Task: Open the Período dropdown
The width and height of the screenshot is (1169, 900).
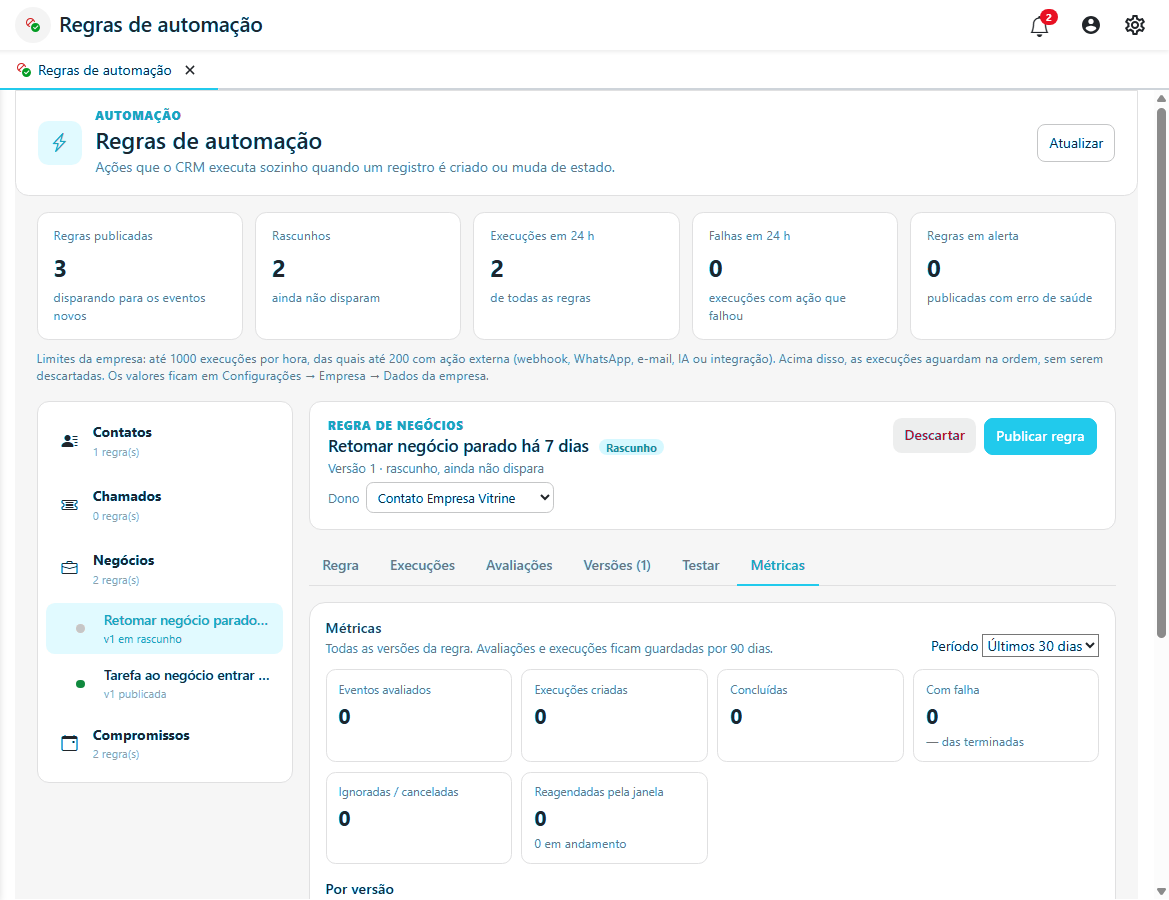Action: coord(1040,646)
